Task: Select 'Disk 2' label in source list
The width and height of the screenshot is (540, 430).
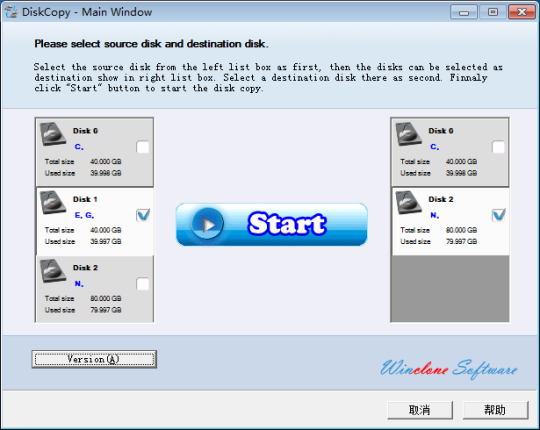Action: tap(85, 268)
